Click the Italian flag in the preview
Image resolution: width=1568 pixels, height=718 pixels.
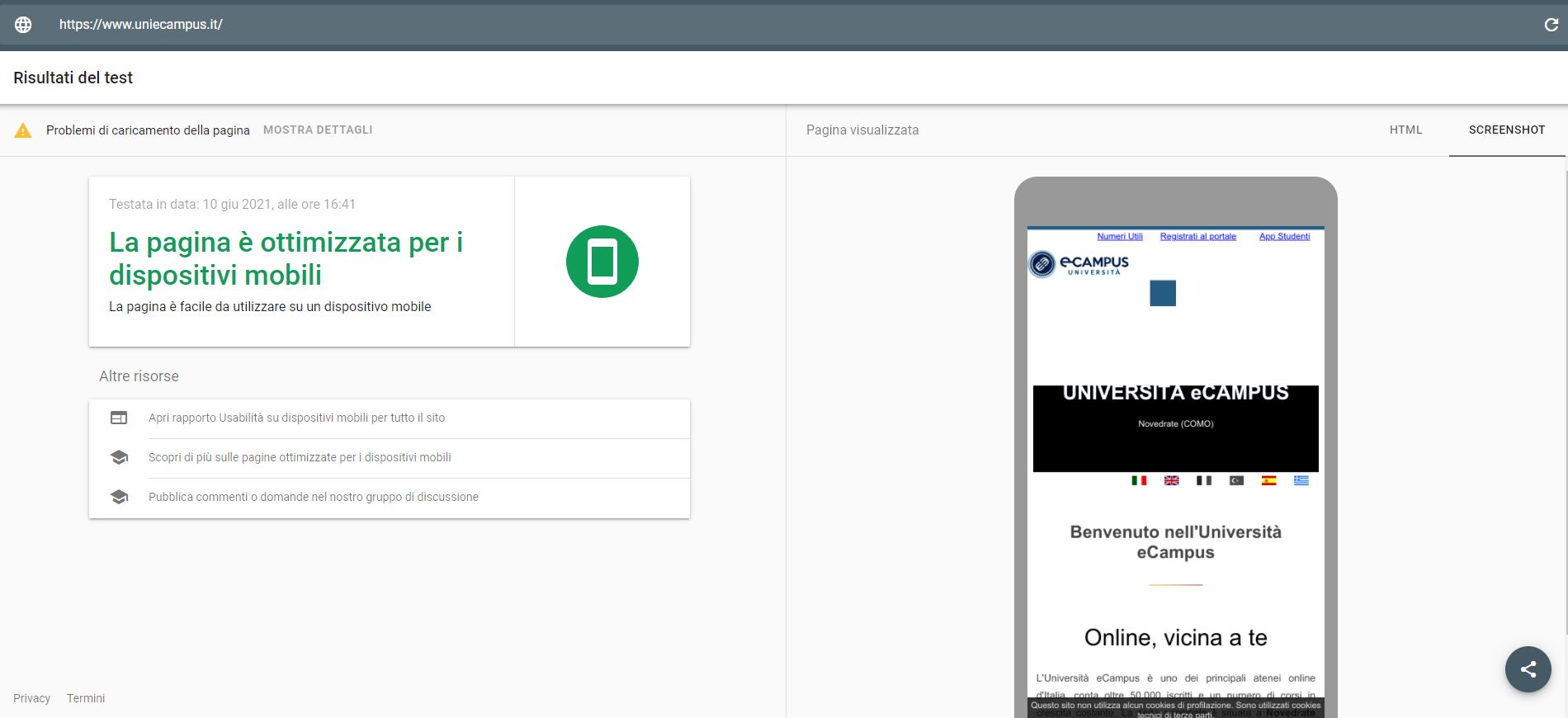pos(1139,480)
